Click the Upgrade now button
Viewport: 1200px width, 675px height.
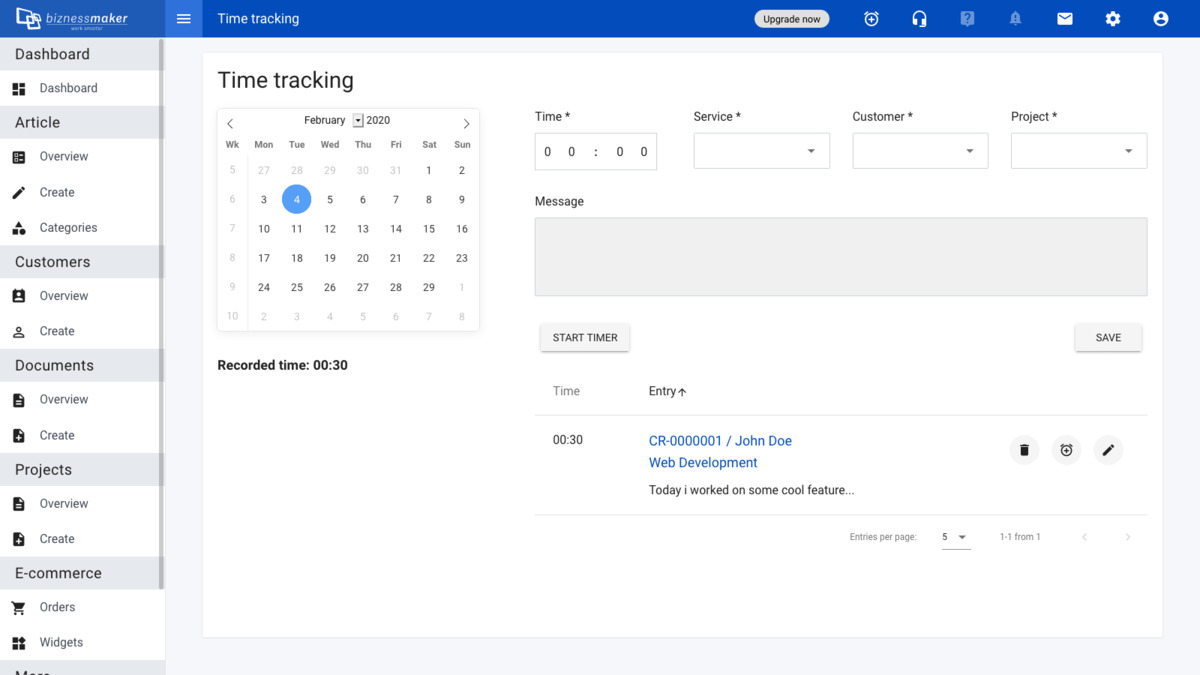[x=791, y=19]
